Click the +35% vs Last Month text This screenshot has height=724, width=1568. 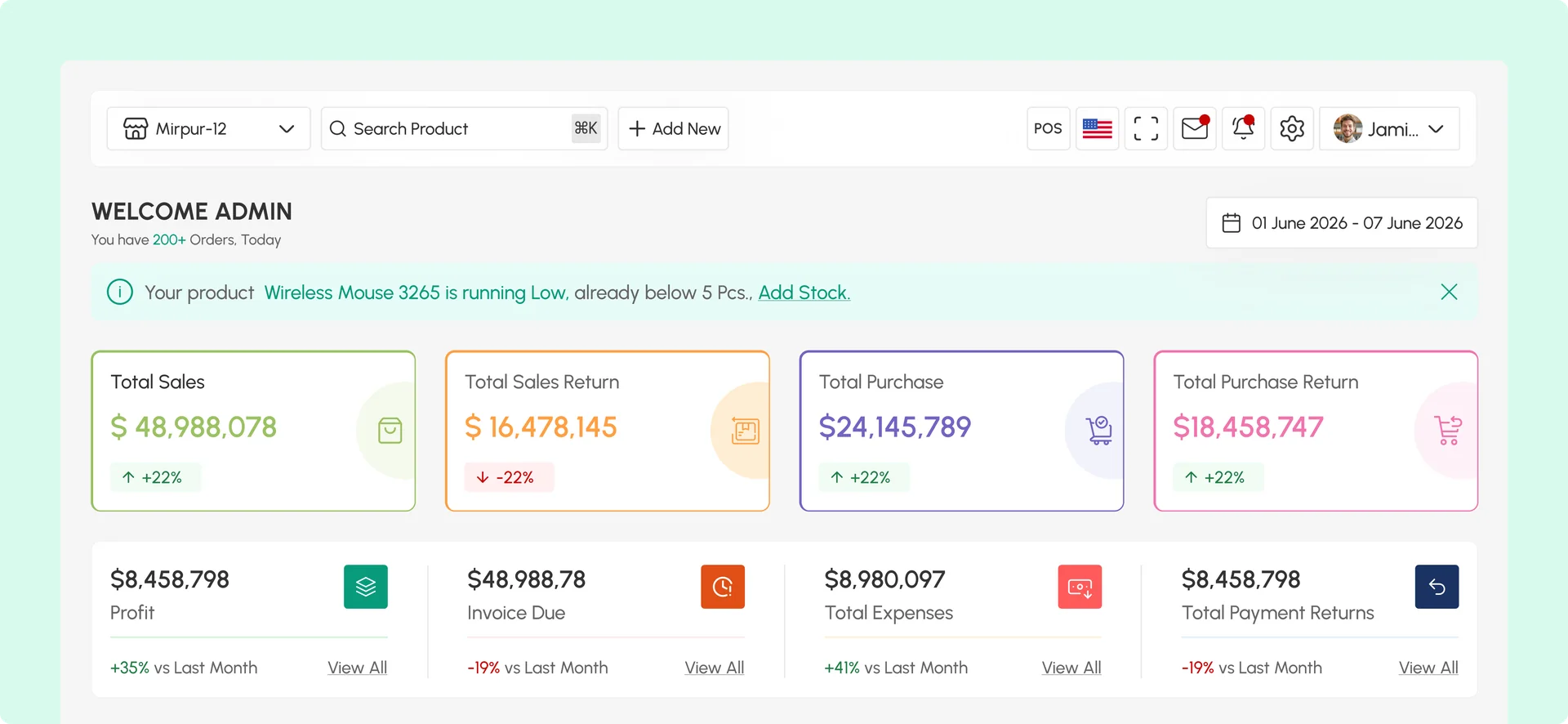tap(184, 668)
